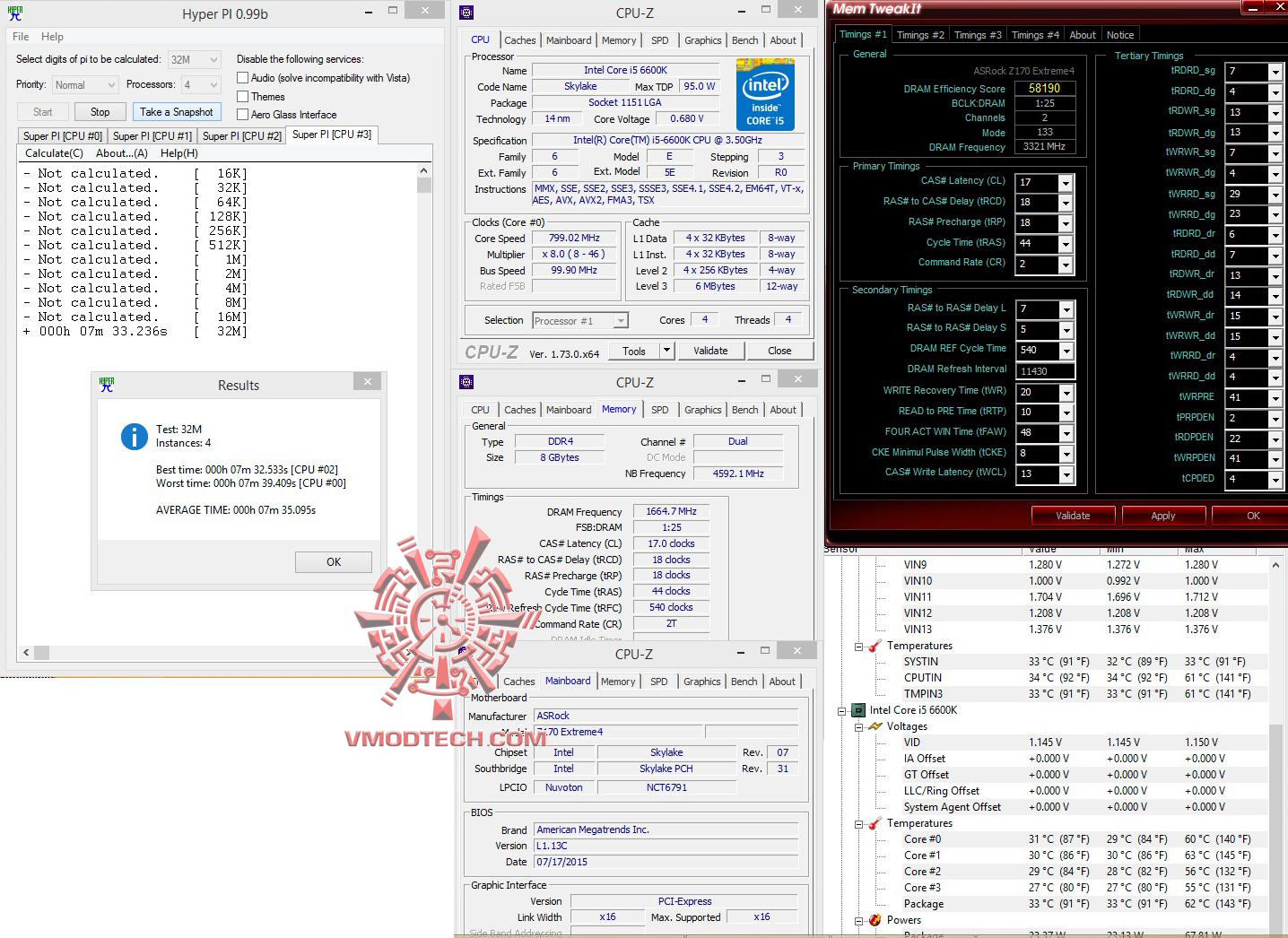The image size is (1288, 938).
Task: Open the tCPDED value dropdown
Action: pyautogui.click(x=1275, y=480)
